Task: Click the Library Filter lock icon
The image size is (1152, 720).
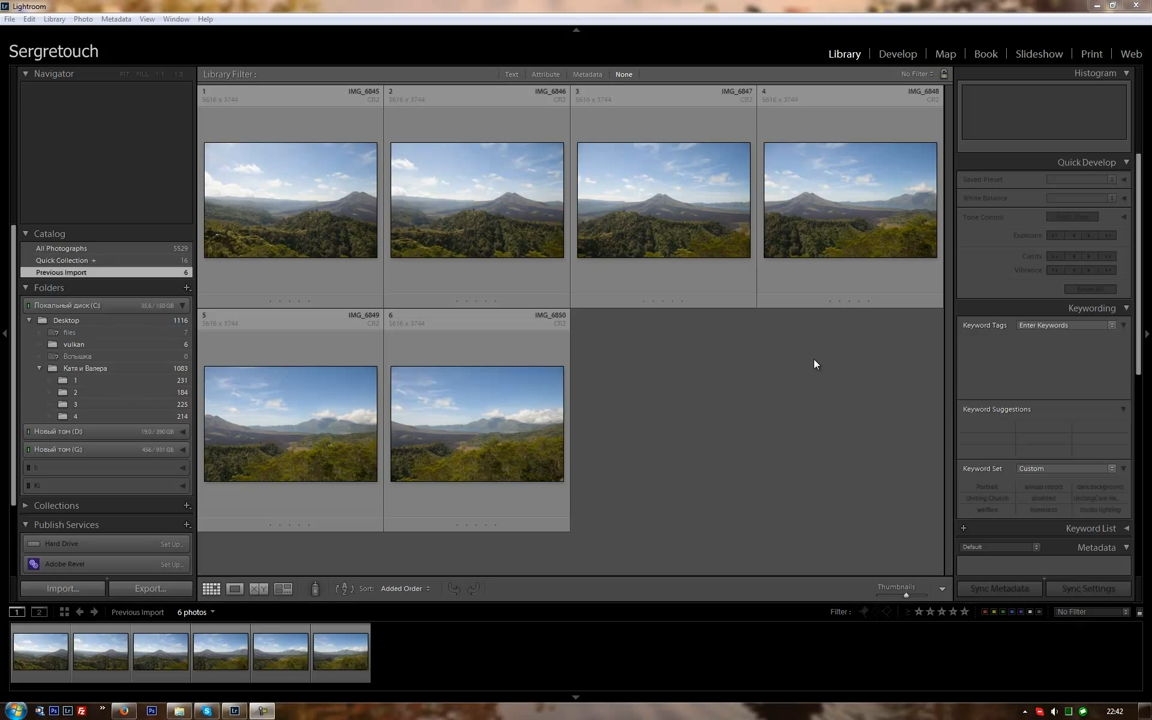Action: pos(944,73)
